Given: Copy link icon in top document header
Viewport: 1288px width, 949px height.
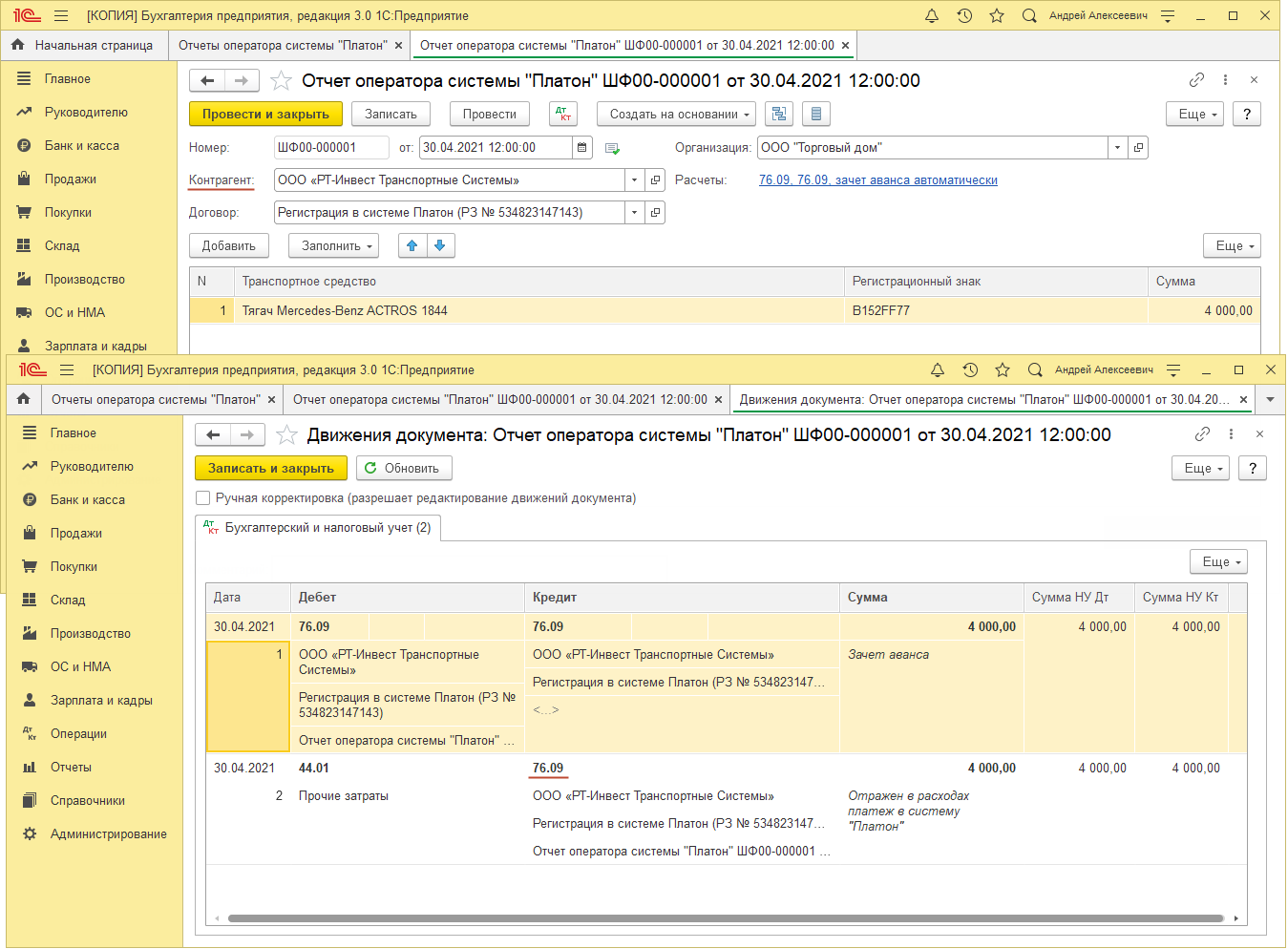Looking at the screenshot, I should [1196, 80].
